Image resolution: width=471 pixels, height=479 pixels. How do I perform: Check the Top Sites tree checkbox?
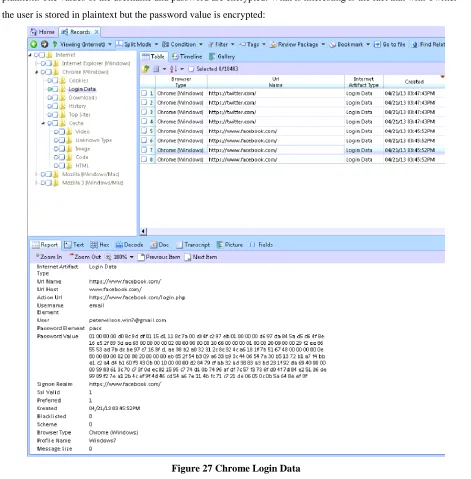pos(55,115)
